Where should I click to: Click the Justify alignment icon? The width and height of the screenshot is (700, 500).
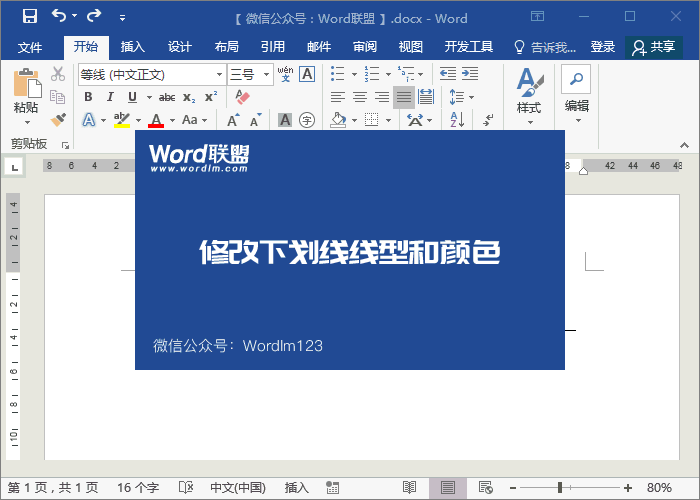point(404,97)
